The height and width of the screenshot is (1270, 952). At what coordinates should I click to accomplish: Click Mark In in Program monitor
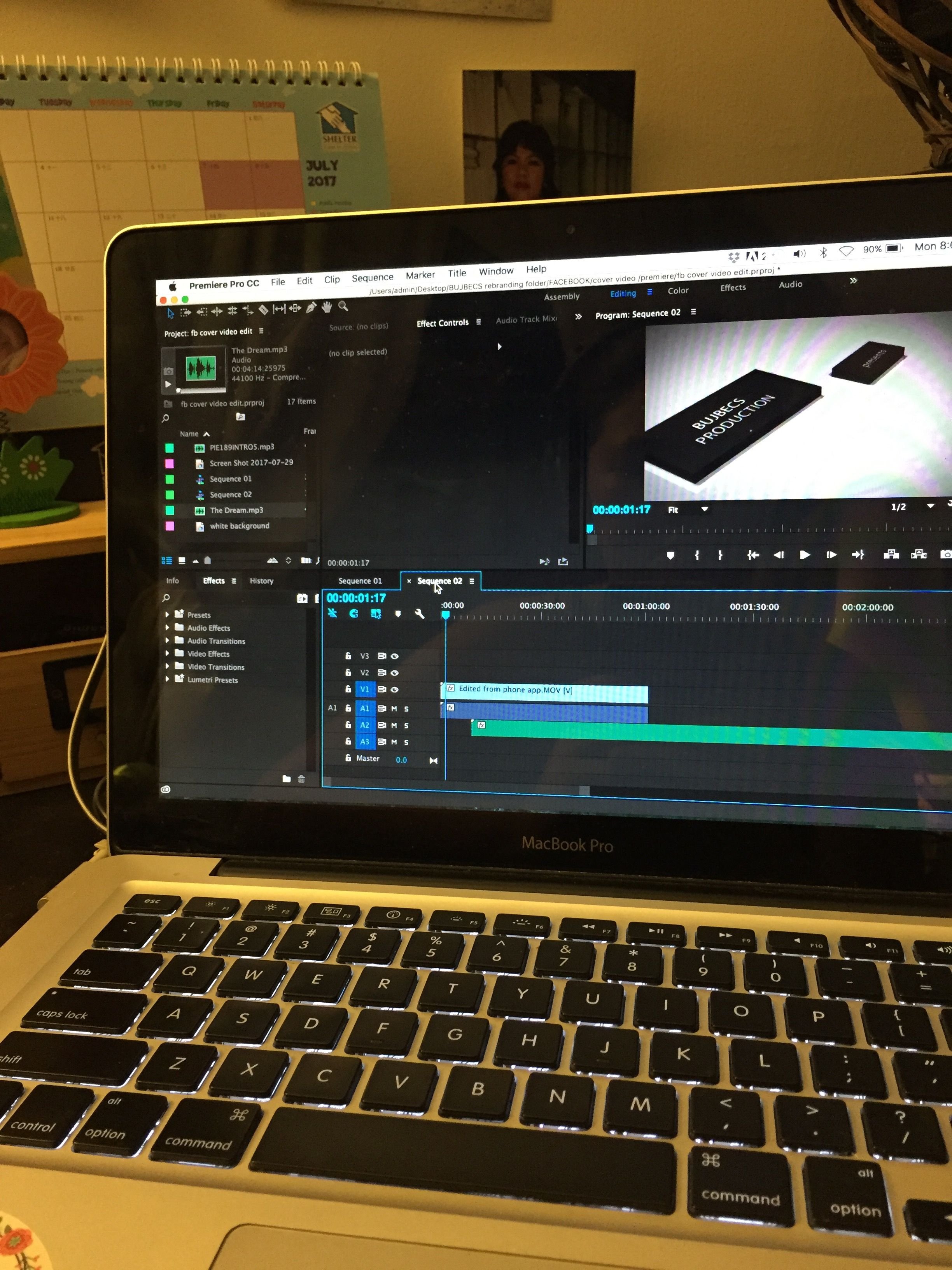[696, 555]
